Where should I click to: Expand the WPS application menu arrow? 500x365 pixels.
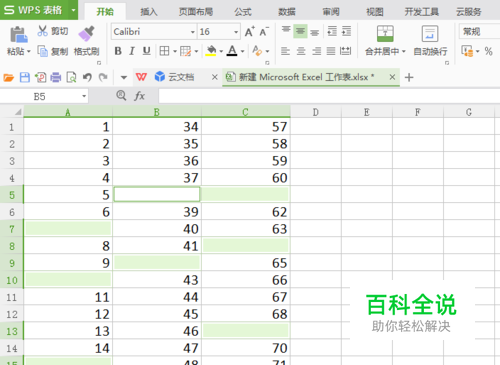click(x=73, y=10)
